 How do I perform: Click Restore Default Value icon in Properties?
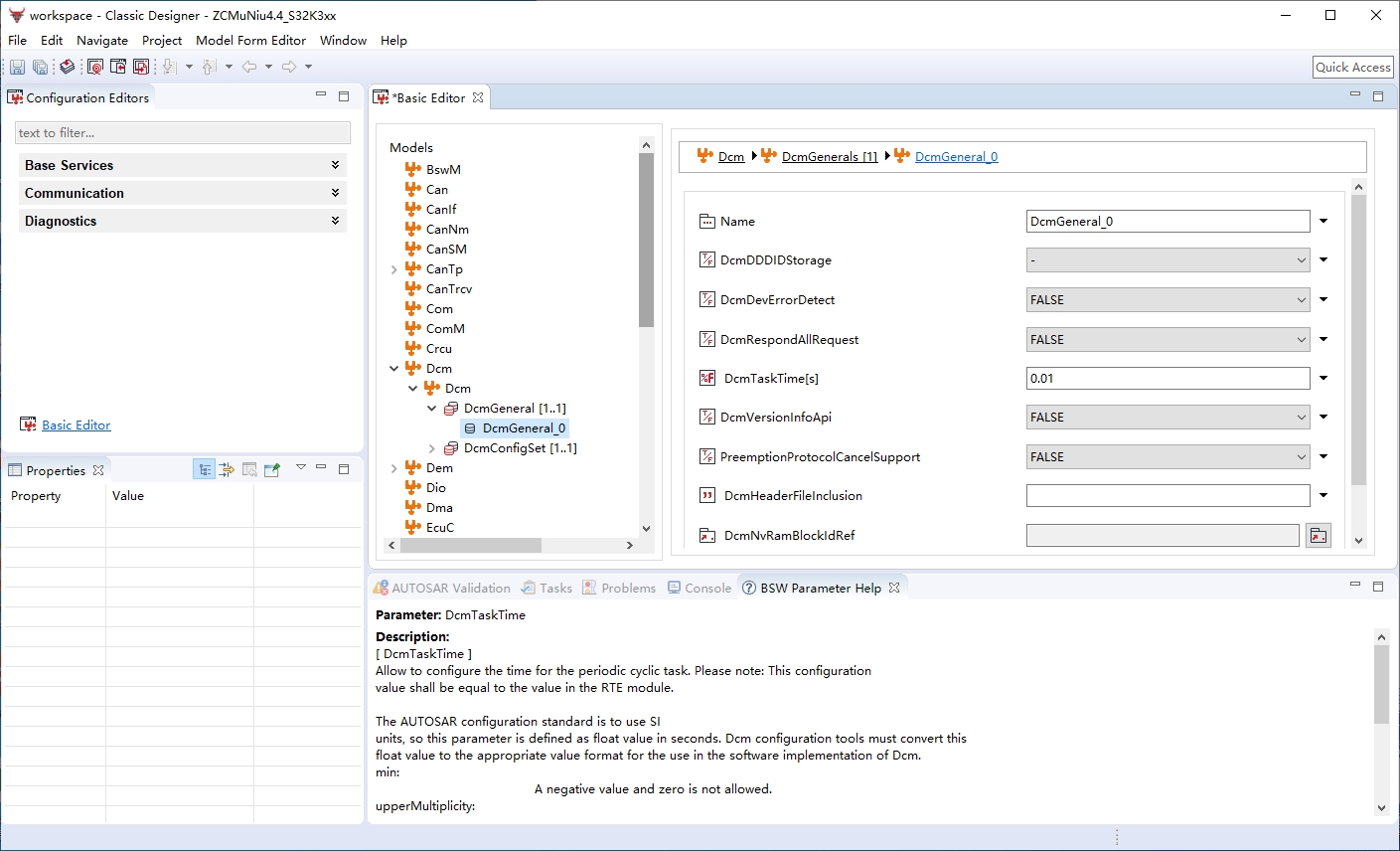click(x=249, y=469)
